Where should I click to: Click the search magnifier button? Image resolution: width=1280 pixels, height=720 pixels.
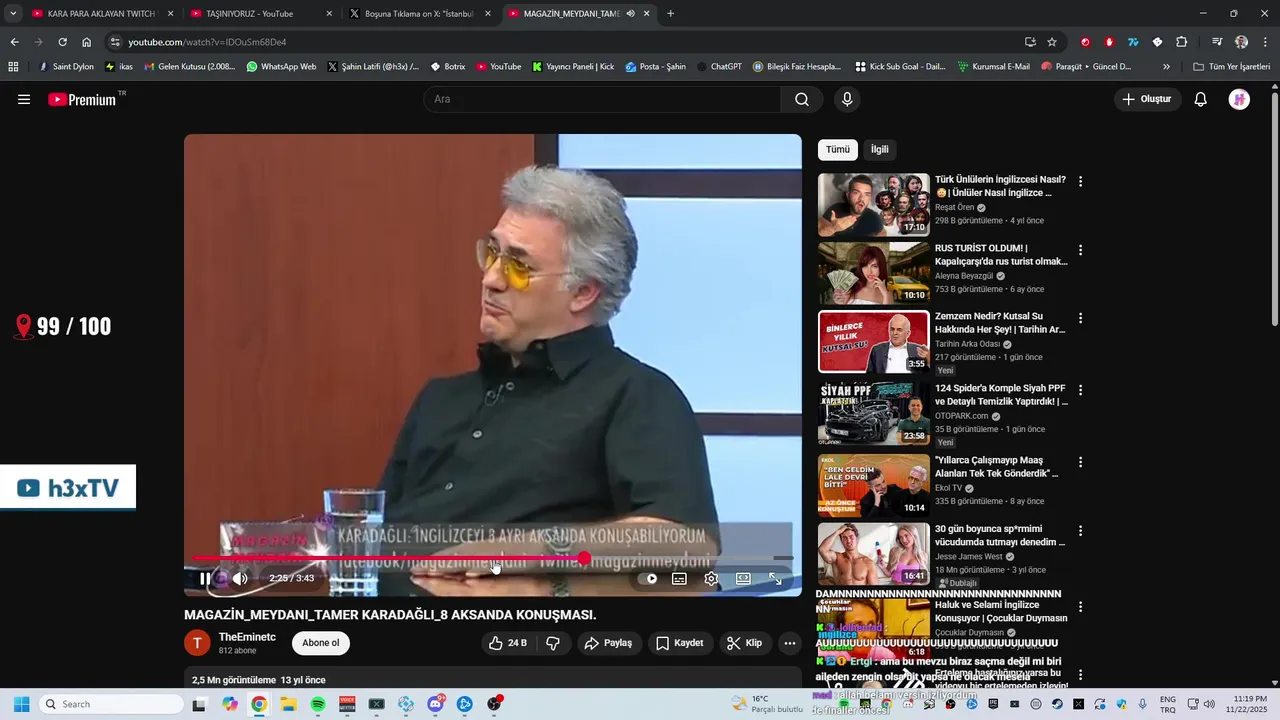pos(802,99)
